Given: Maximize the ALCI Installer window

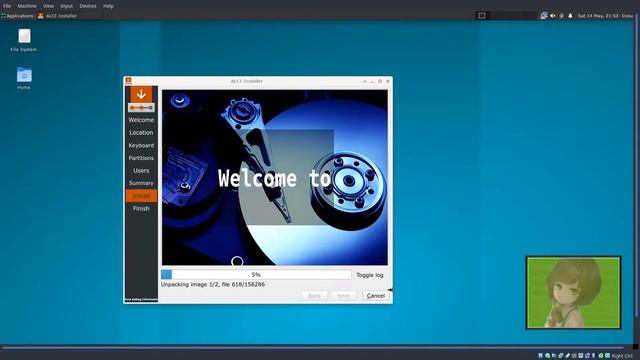Looking at the screenshot, I should tap(380, 81).
